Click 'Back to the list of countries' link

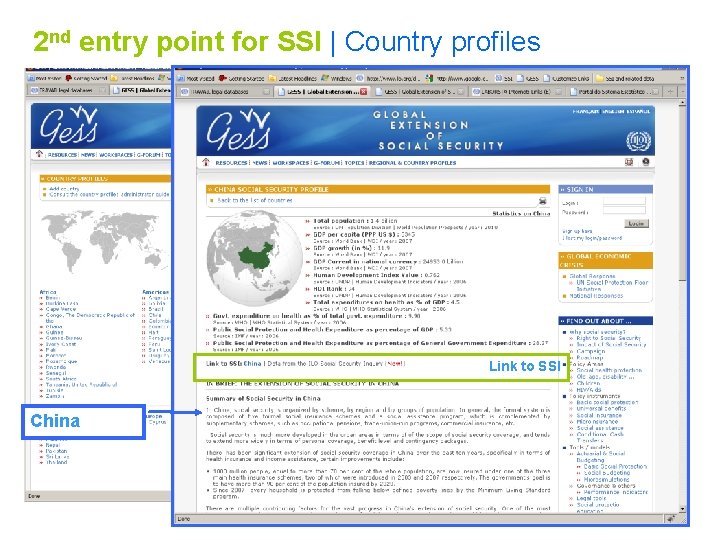pyautogui.click(x=255, y=200)
